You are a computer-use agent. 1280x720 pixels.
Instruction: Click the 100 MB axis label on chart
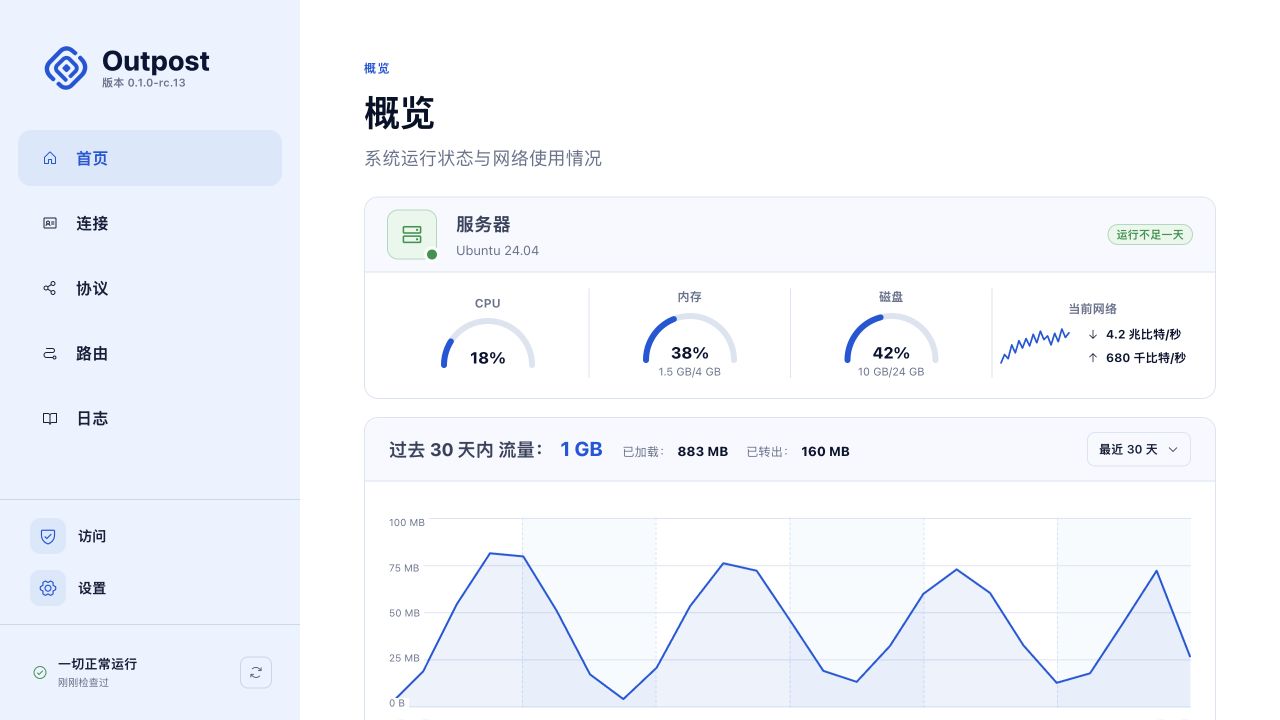(x=407, y=522)
